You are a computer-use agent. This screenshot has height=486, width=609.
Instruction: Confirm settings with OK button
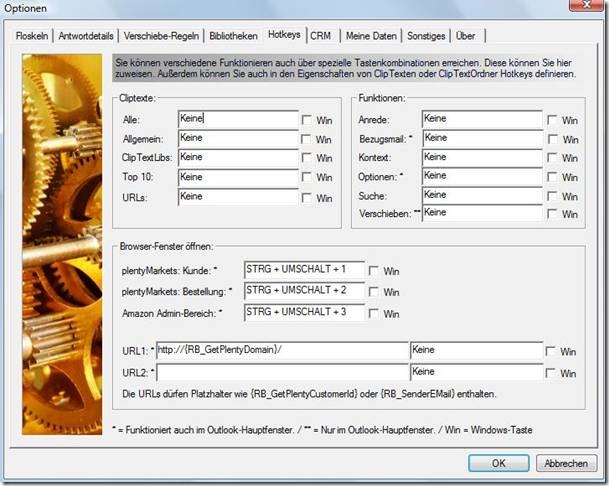(499, 463)
